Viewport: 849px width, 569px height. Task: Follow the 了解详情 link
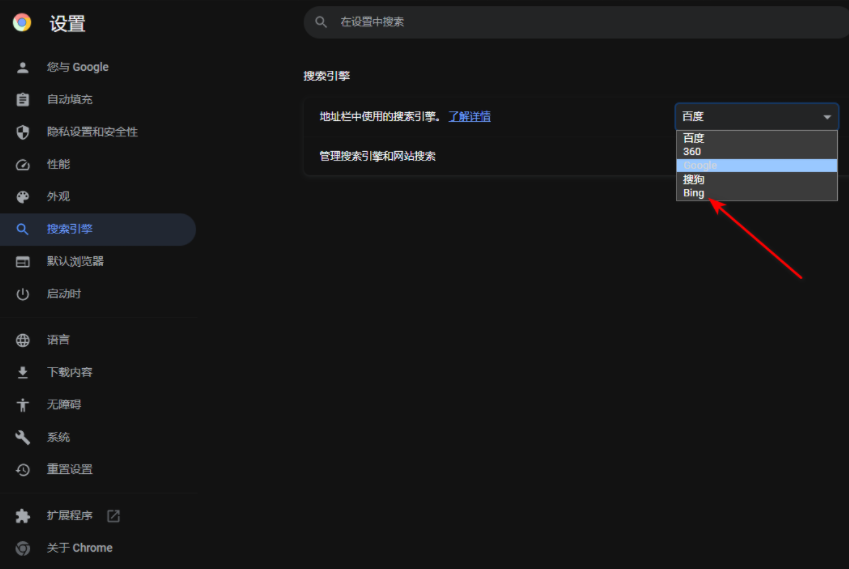[x=469, y=116]
